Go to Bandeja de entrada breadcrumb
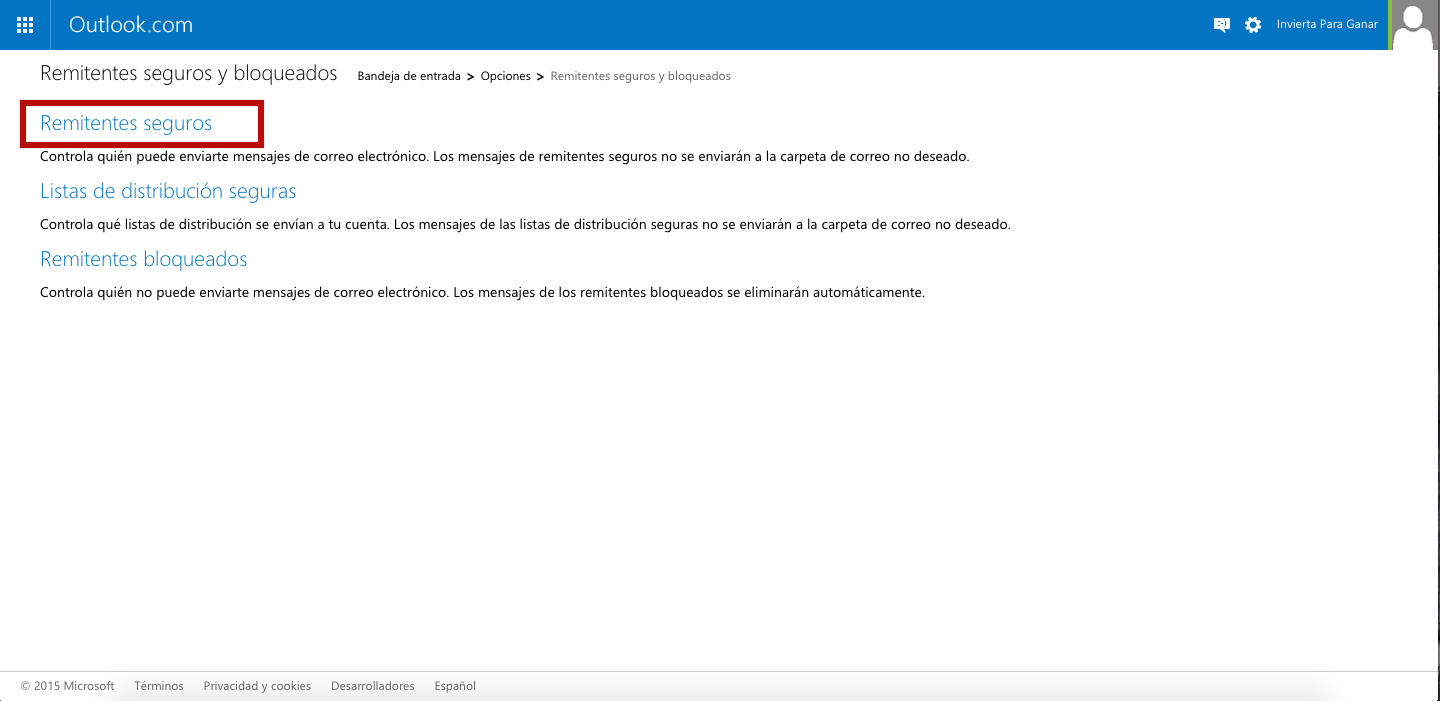Image resolution: width=1440 pixels, height=701 pixels. click(x=409, y=76)
